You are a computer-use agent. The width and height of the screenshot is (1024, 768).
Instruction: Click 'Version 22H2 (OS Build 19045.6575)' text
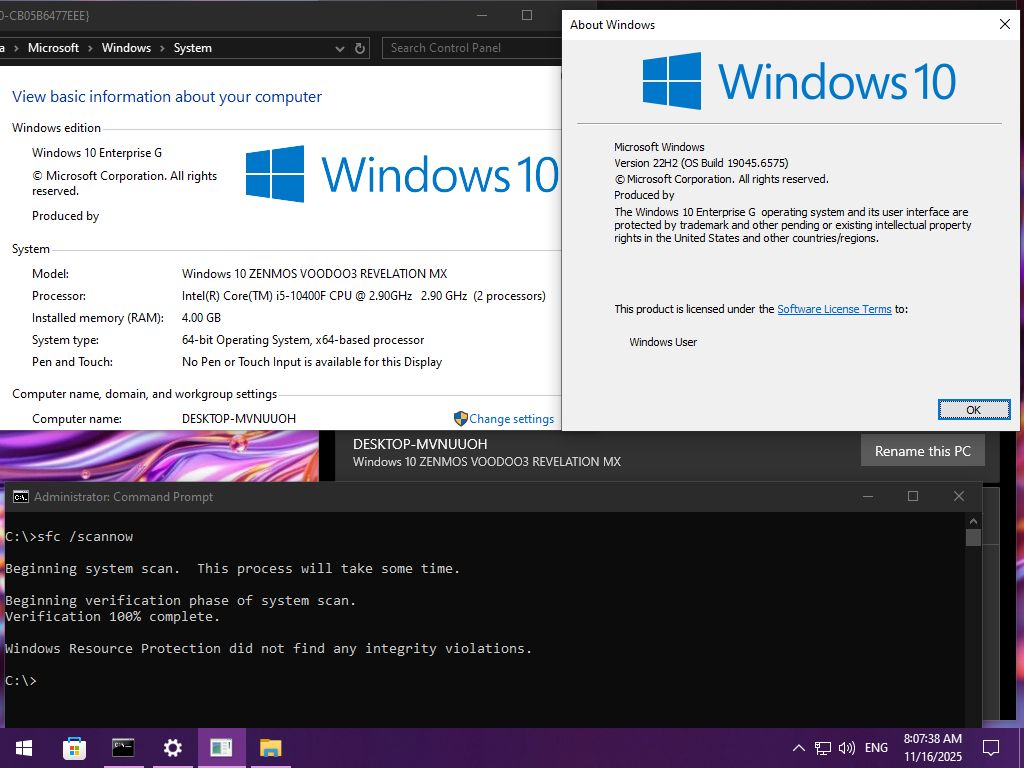point(701,163)
